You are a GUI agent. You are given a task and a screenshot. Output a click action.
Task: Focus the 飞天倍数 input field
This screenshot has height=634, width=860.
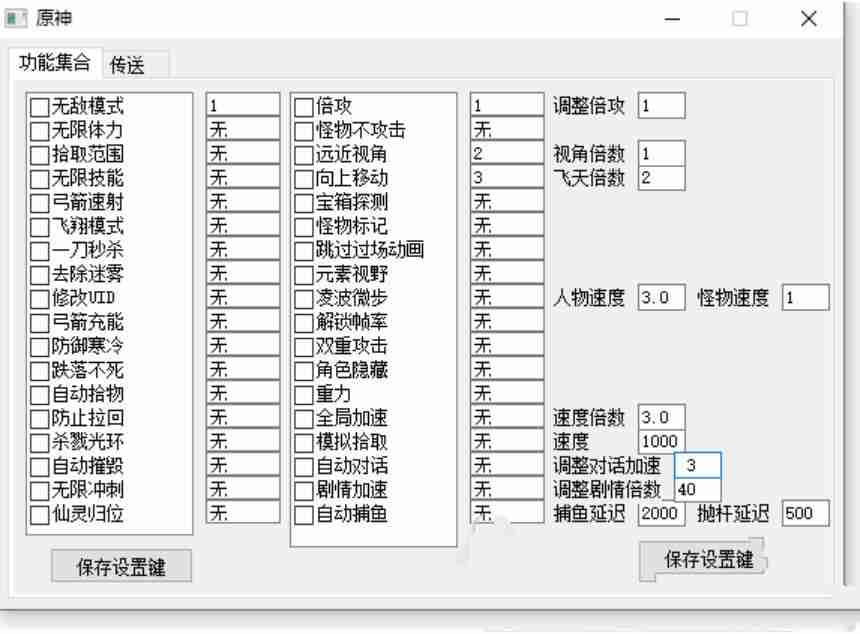(661, 178)
